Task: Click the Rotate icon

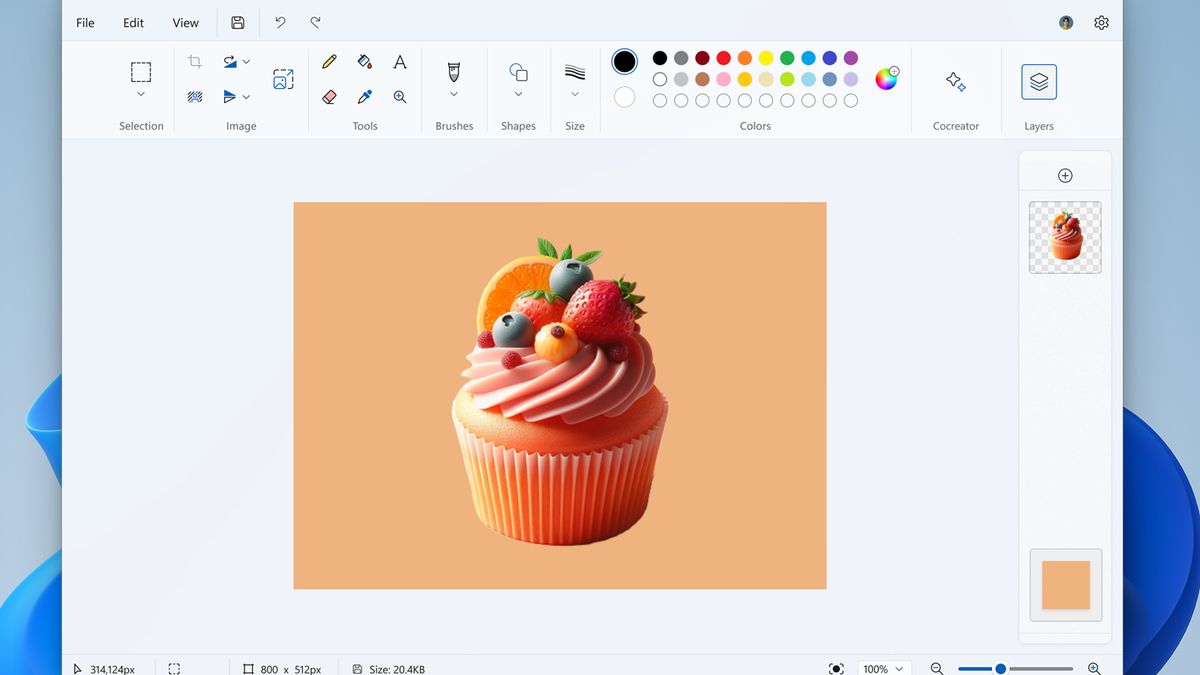Action: point(230,62)
